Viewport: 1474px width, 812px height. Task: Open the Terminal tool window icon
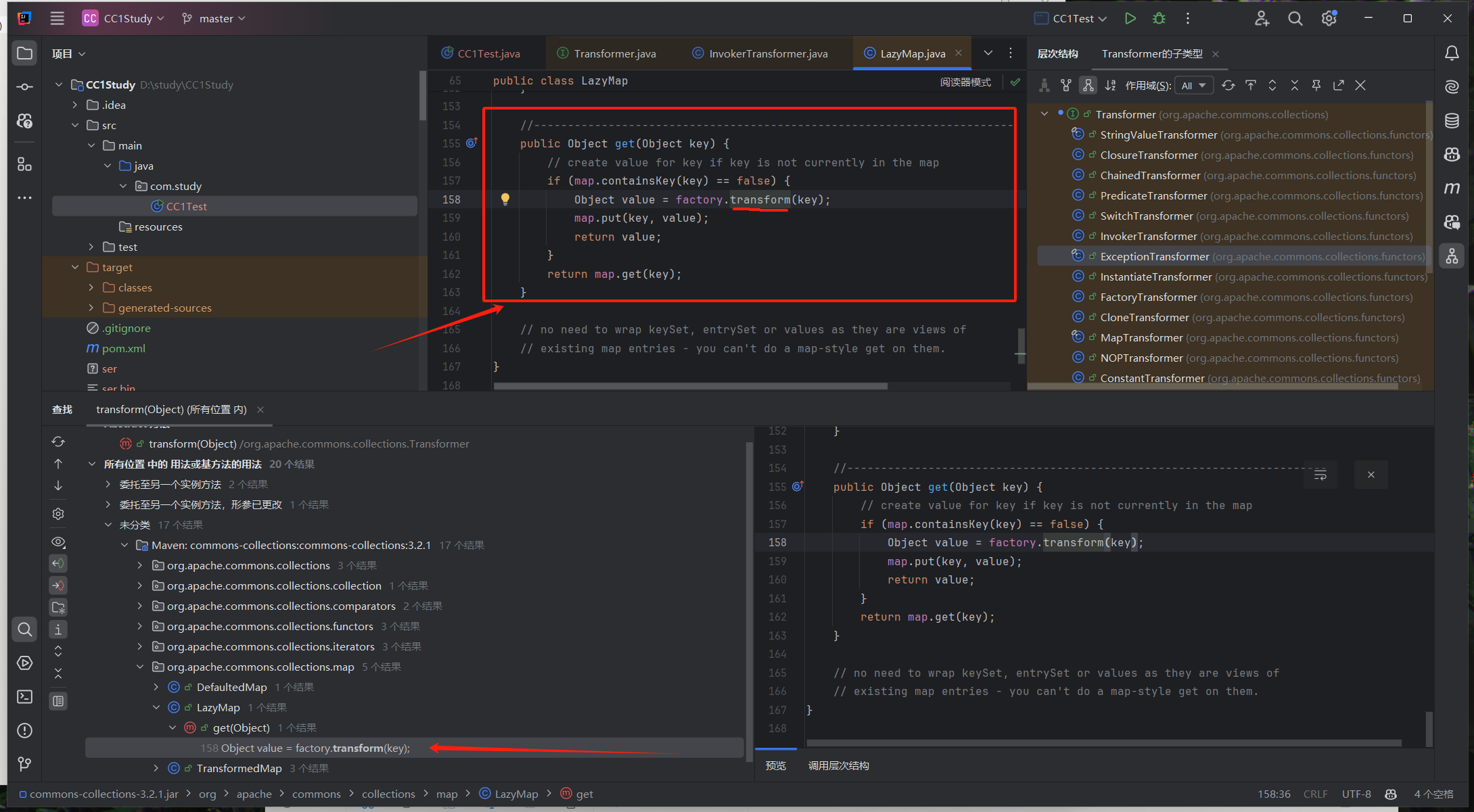point(24,696)
